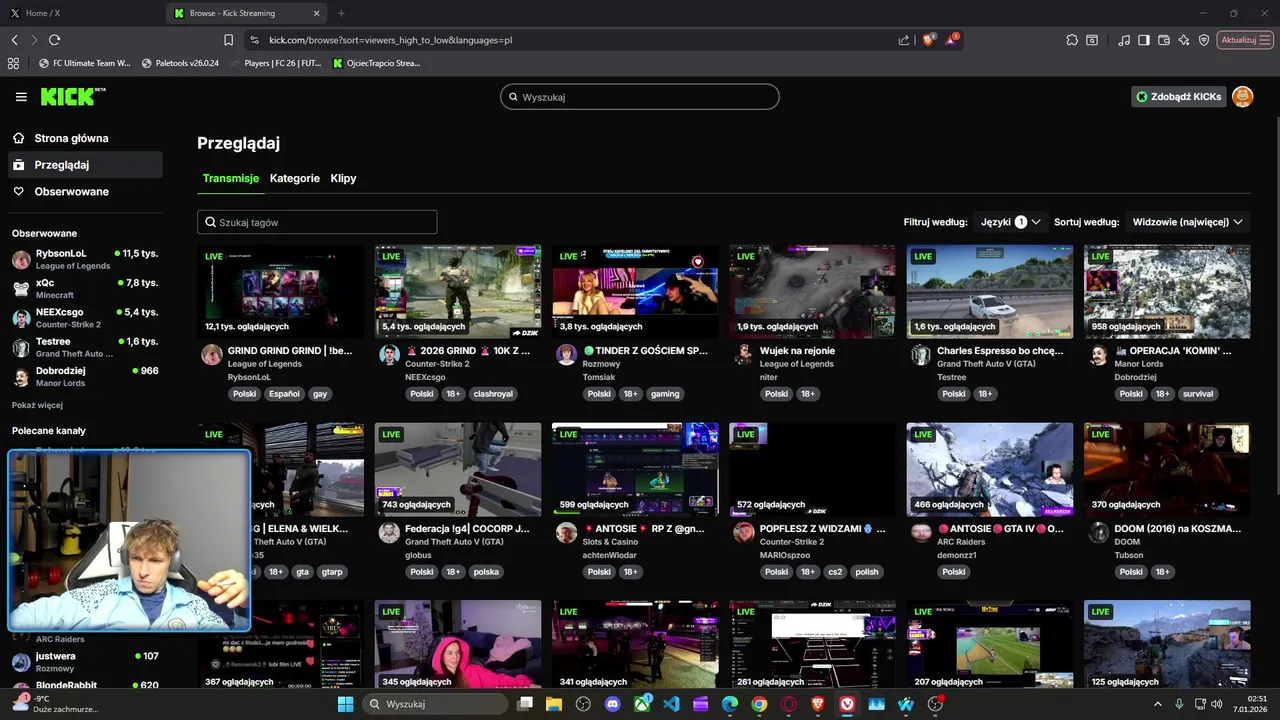Bookmark this page using the bookmark icon
The width and height of the screenshot is (1280, 720).
click(228, 40)
